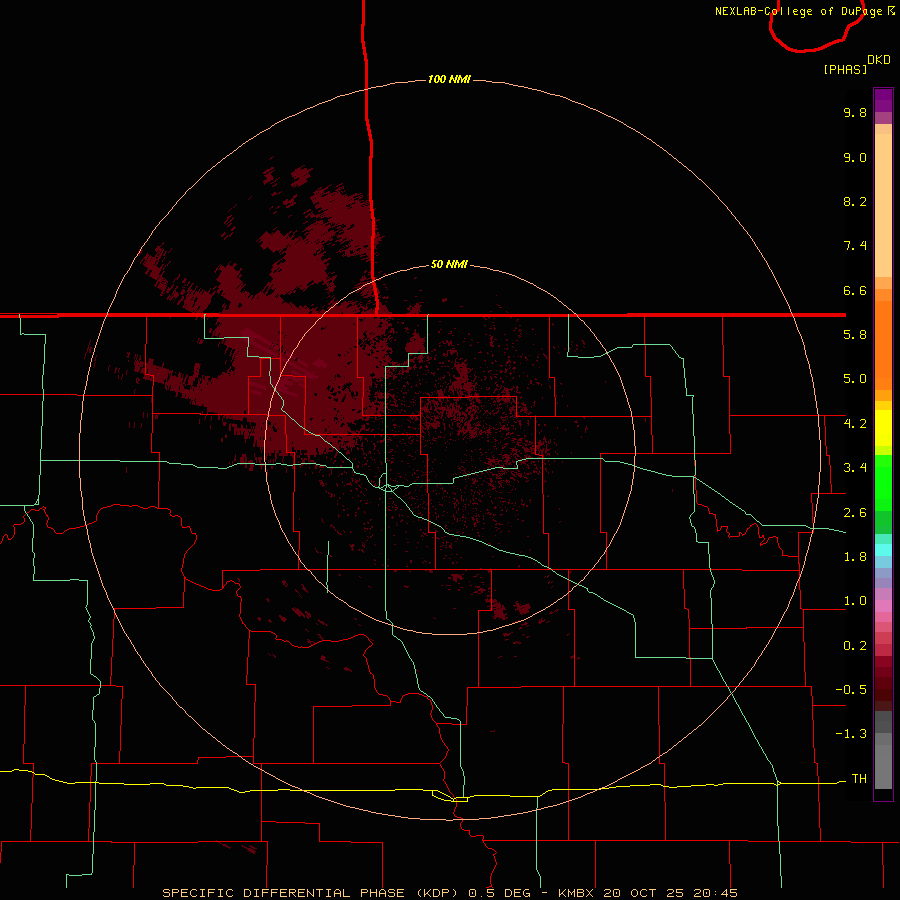Click the 9.8 color scale value

point(855,112)
